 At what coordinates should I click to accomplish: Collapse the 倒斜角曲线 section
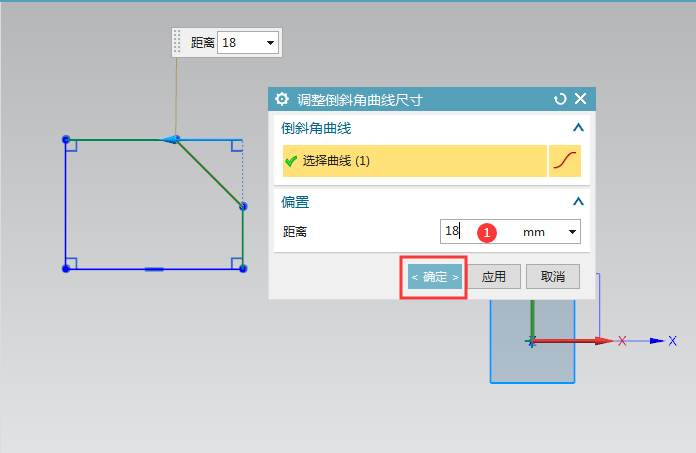577,128
